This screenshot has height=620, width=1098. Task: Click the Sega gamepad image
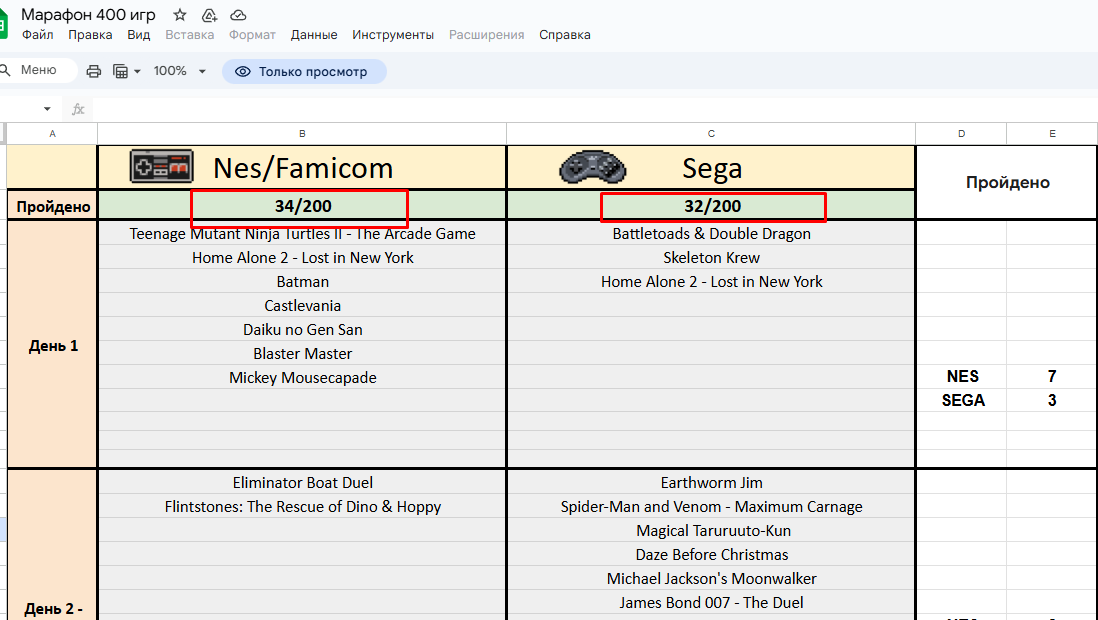click(x=592, y=167)
